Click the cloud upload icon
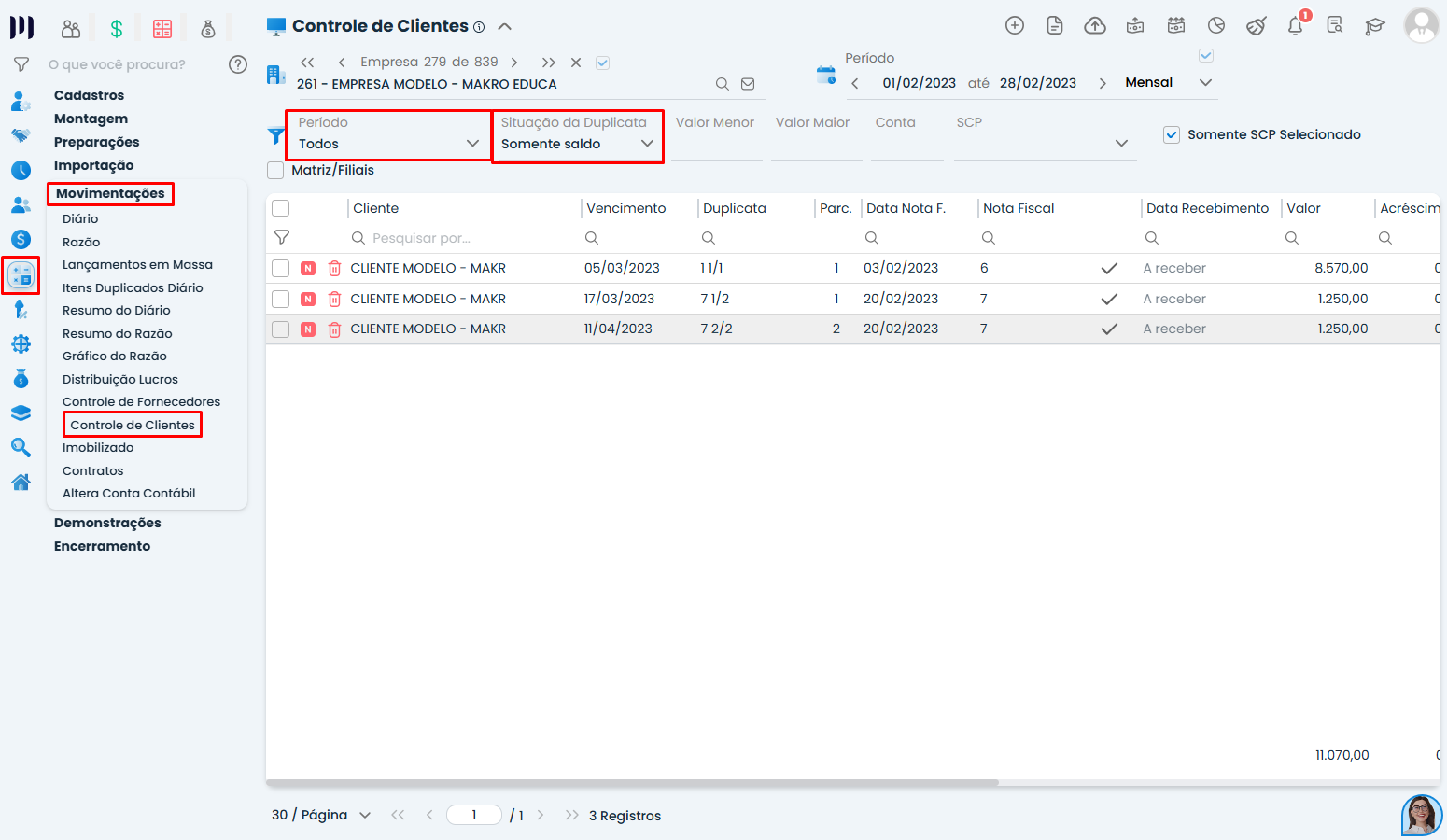Image resolution: width=1447 pixels, height=840 pixels. [x=1095, y=26]
